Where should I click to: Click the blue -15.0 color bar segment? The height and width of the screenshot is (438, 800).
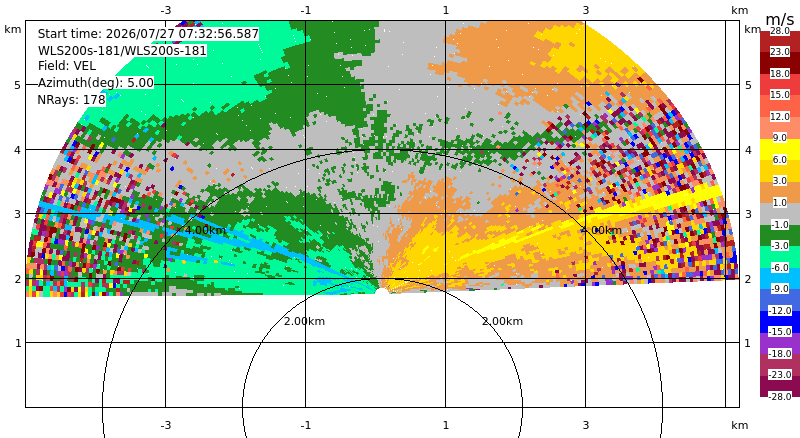click(780, 322)
